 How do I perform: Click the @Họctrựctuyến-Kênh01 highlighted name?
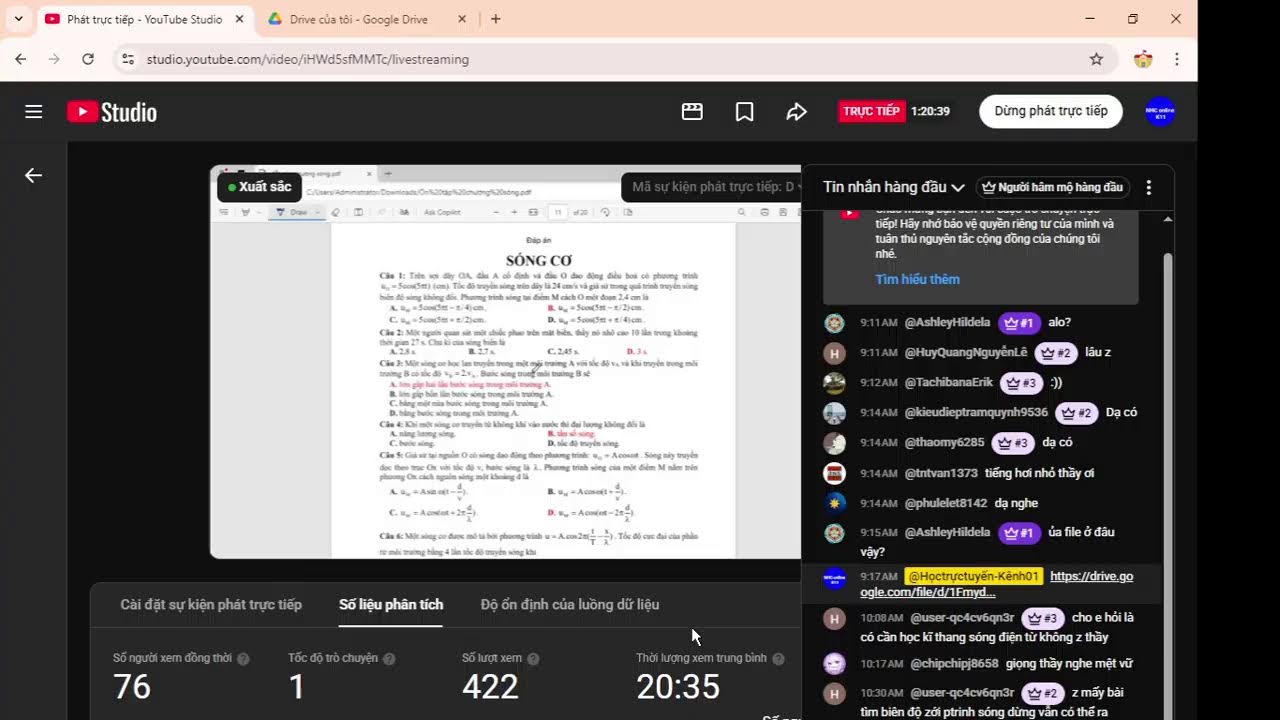point(974,577)
